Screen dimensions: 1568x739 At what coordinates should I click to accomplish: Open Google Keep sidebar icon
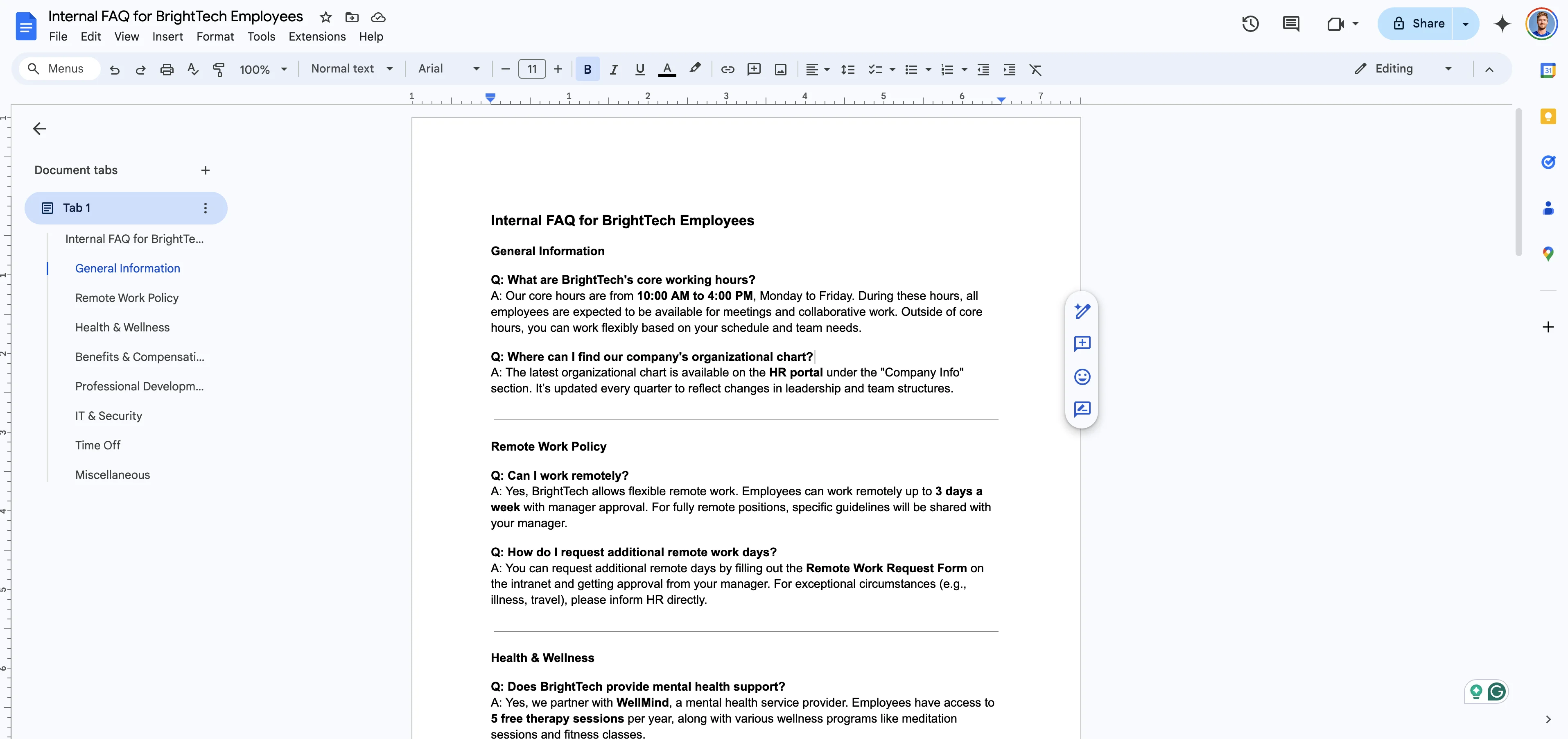click(1548, 116)
